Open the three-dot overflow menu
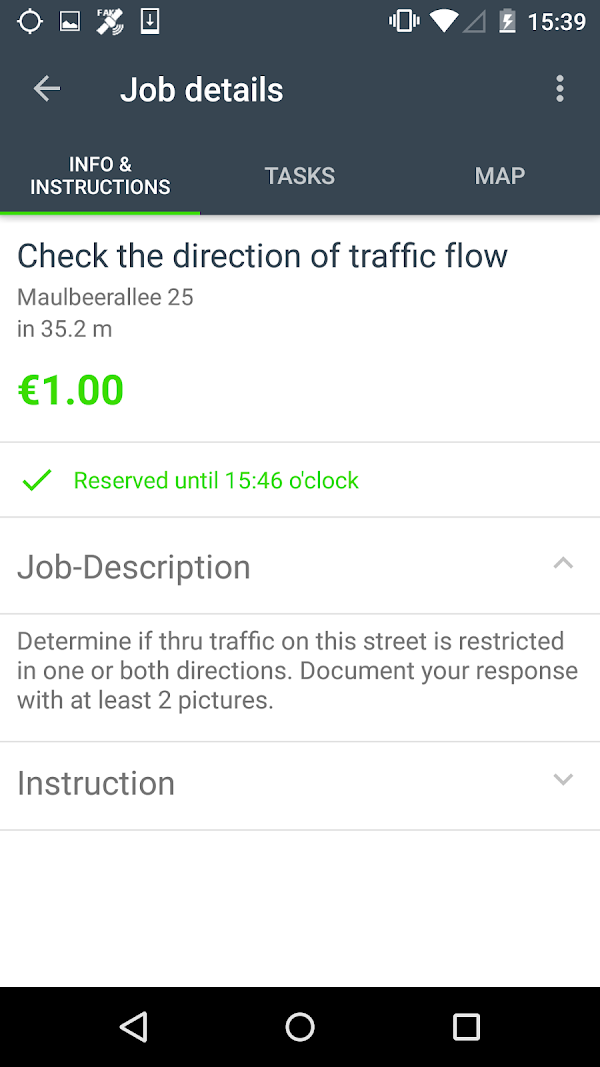Image resolution: width=600 pixels, height=1067 pixels. [x=560, y=88]
